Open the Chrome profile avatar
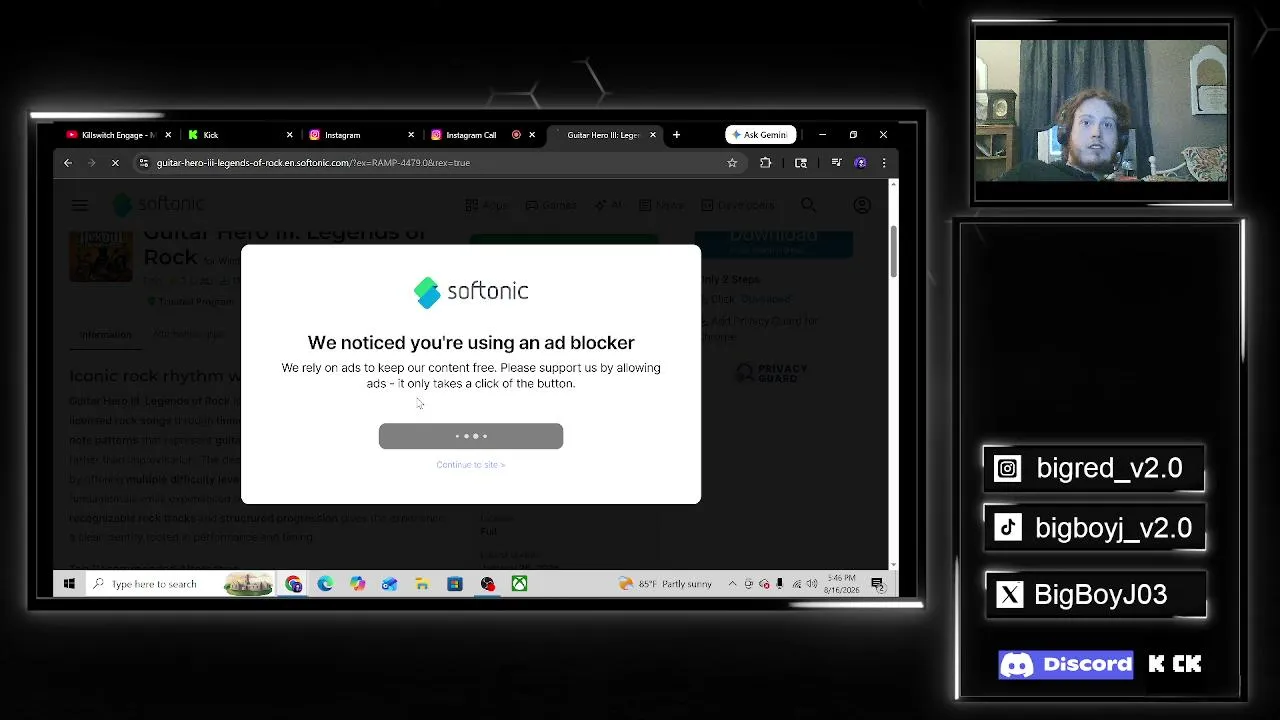The width and height of the screenshot is (1280, 720). (x=860, y=163)
